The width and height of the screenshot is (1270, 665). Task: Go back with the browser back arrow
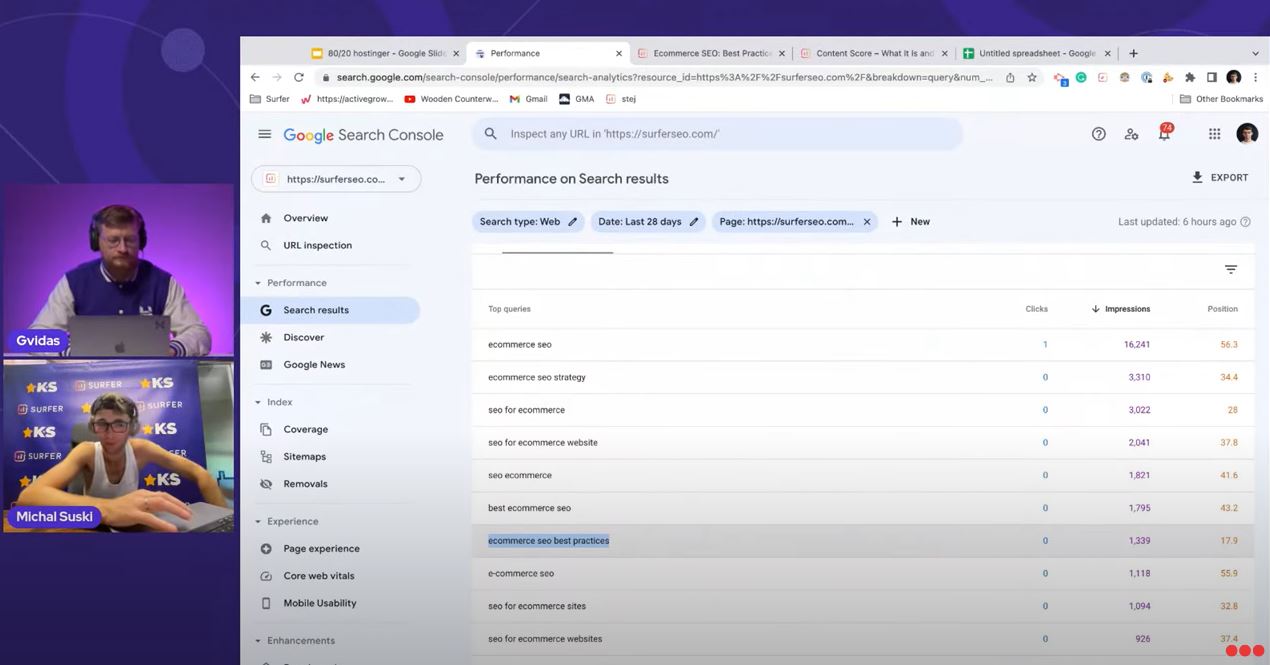(255, 77)
